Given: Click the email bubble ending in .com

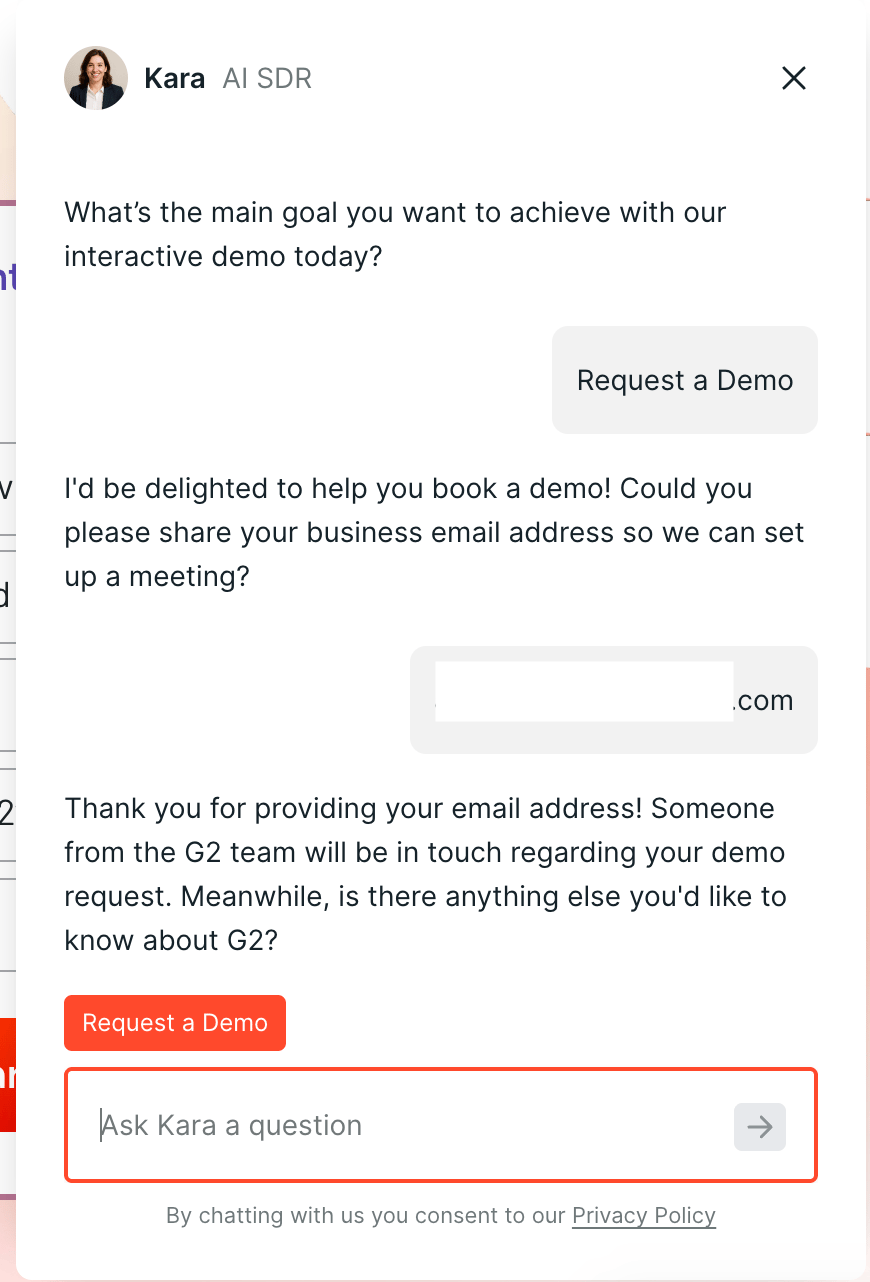Looking at the screenshot, I should pos(614,700).
